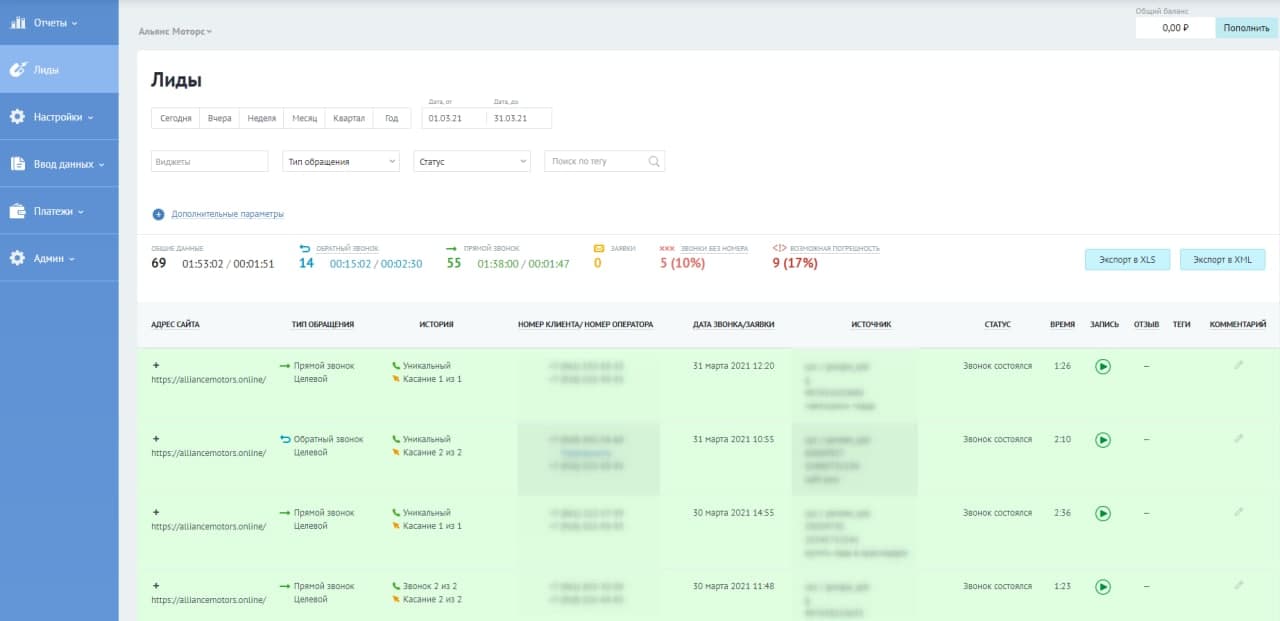Image resolution: width=1280 pixels, height=621 pixels.
Task: Click the plus icon next to Дополнительные параметры
Action: pyautogui.click(x=158, y=214)
